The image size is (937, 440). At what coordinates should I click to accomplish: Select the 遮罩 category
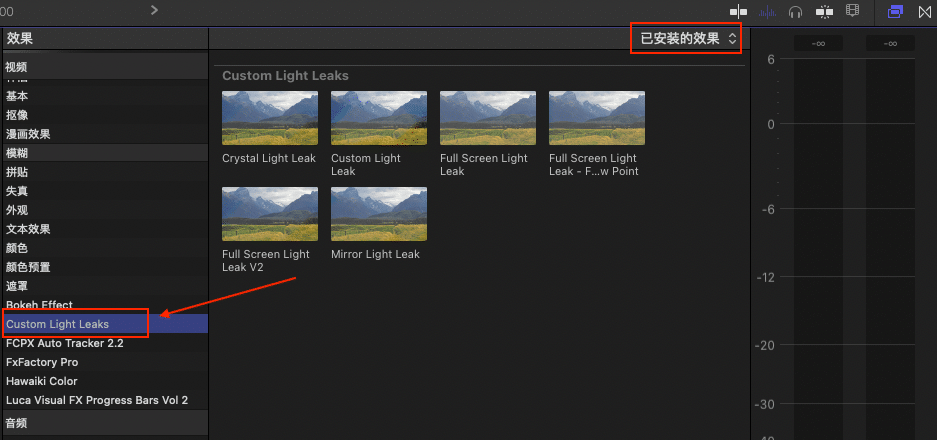click(104, 286)
